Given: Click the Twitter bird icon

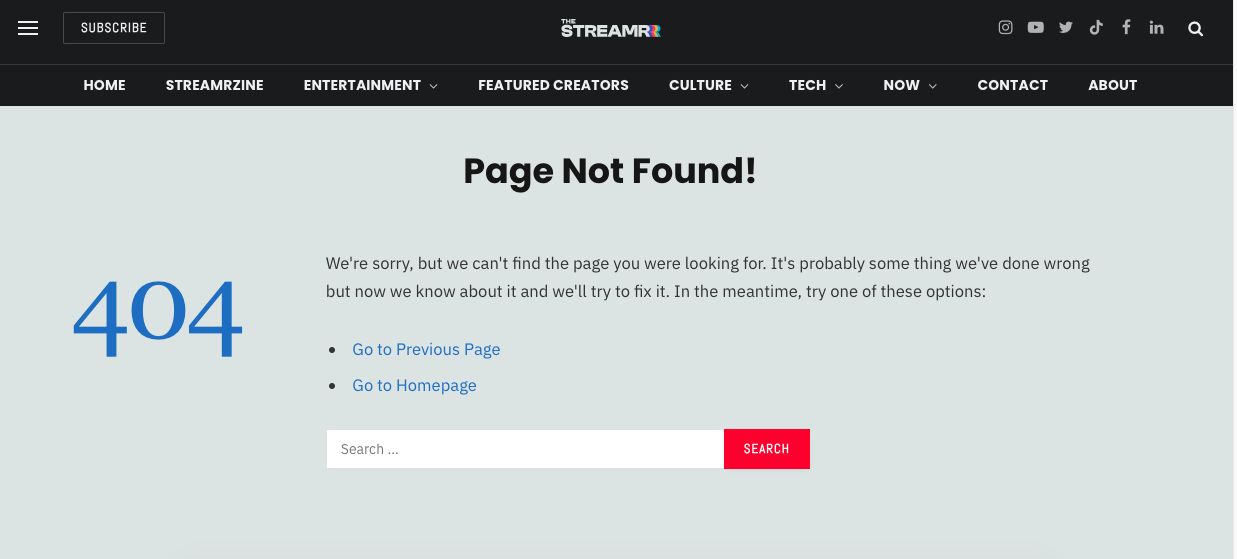Looking at the screenshot, I should (1066, 28).
